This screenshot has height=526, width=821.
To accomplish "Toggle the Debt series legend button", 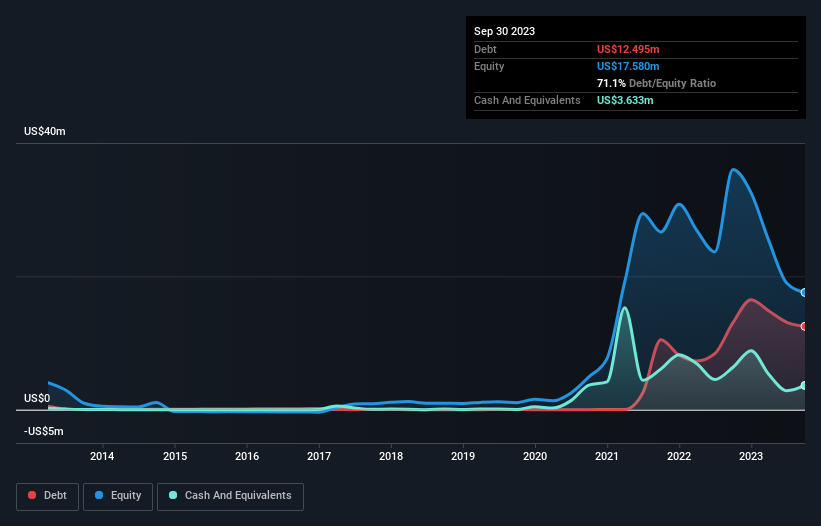I will tap(48, 496).
